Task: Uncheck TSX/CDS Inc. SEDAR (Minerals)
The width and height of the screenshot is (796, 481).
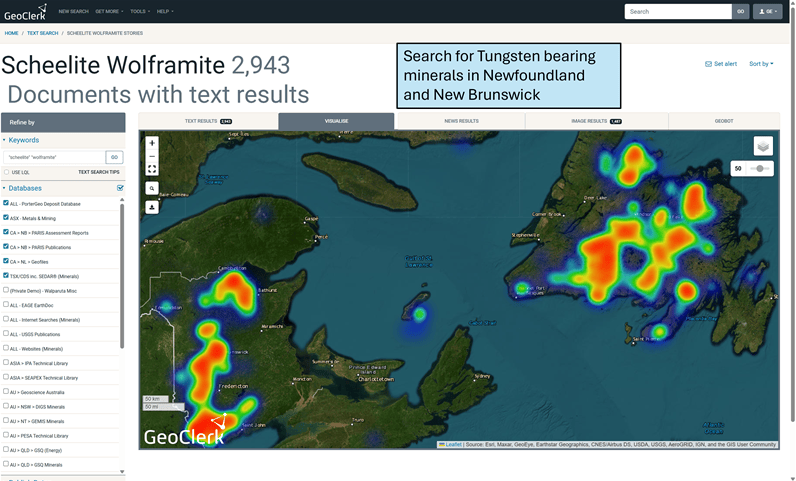Action: pos(6,275)
